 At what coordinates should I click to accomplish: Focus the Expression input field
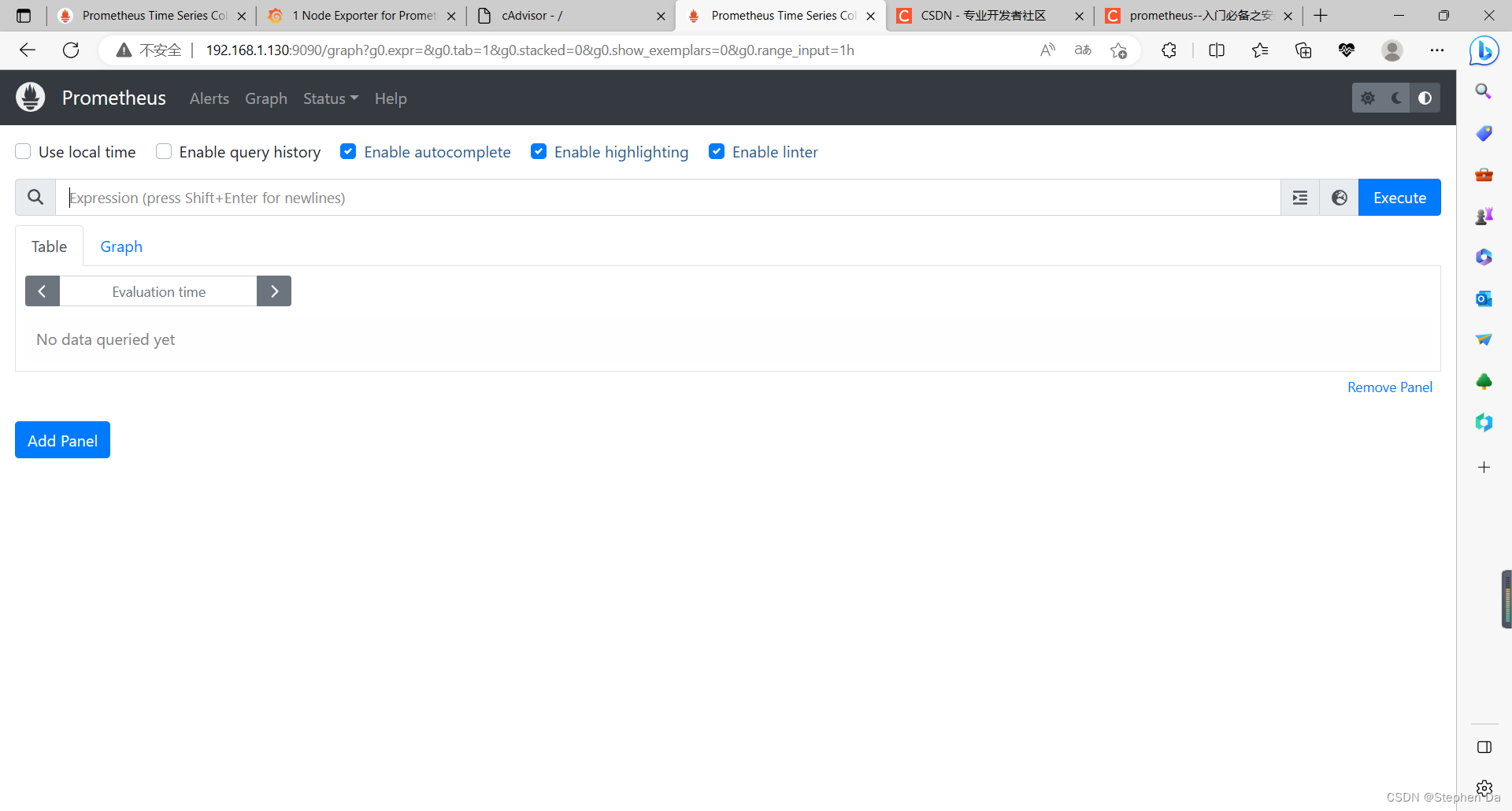[668, 198]
